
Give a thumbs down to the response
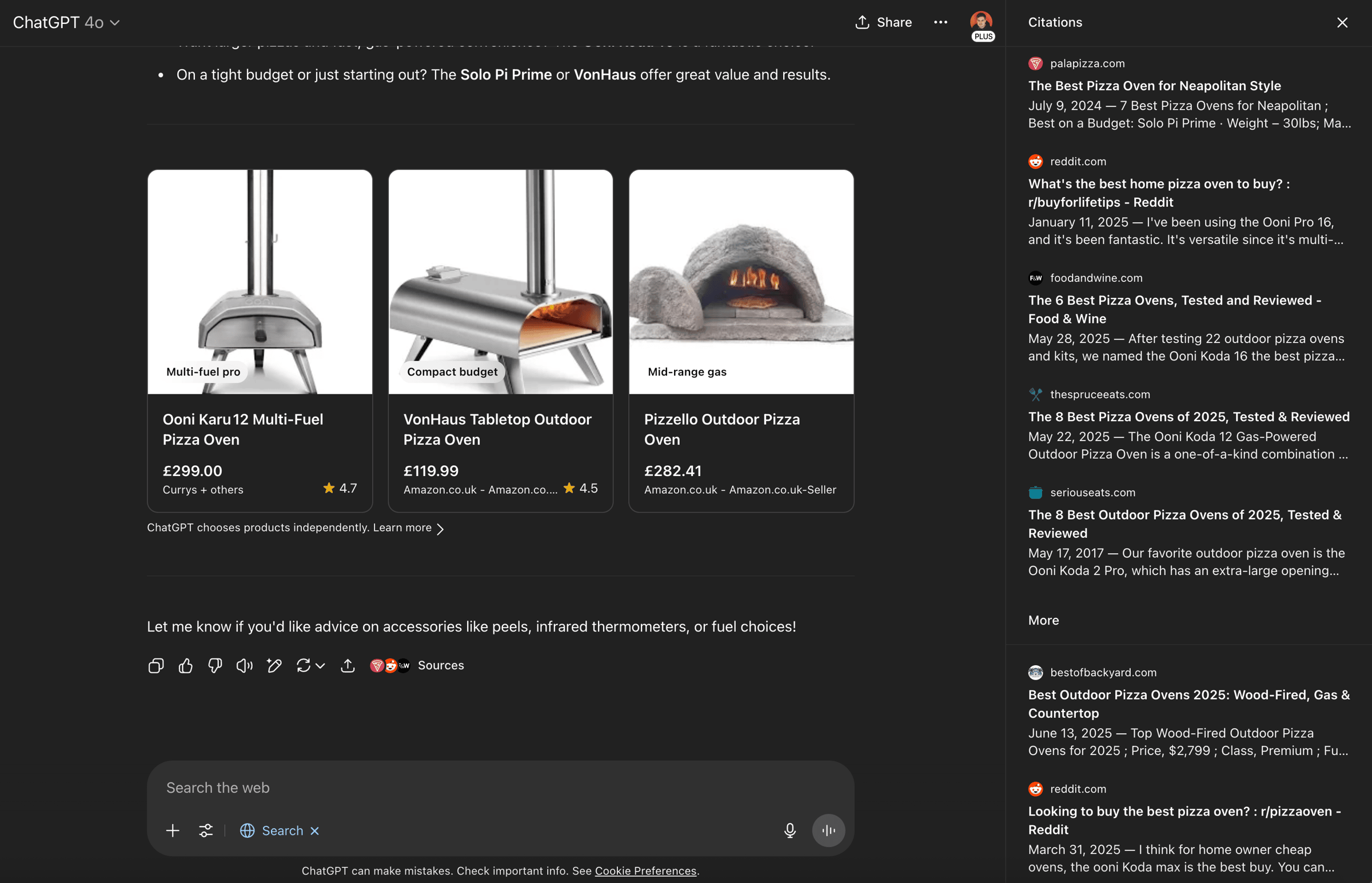tap(215, 665)
